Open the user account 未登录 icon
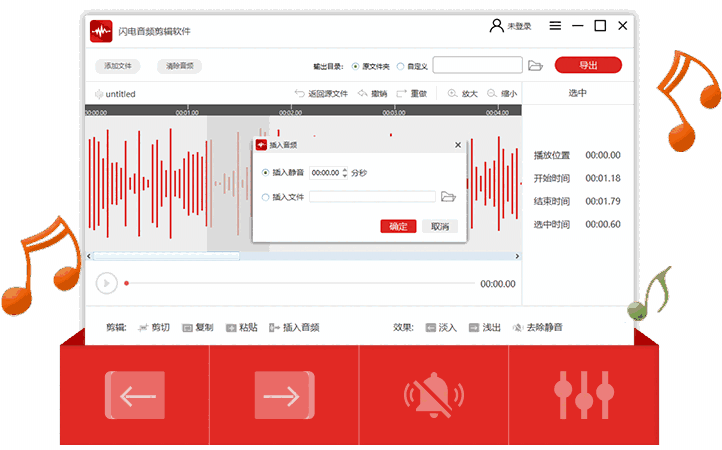Screen dimensions: 722x450 click(496, 26)
